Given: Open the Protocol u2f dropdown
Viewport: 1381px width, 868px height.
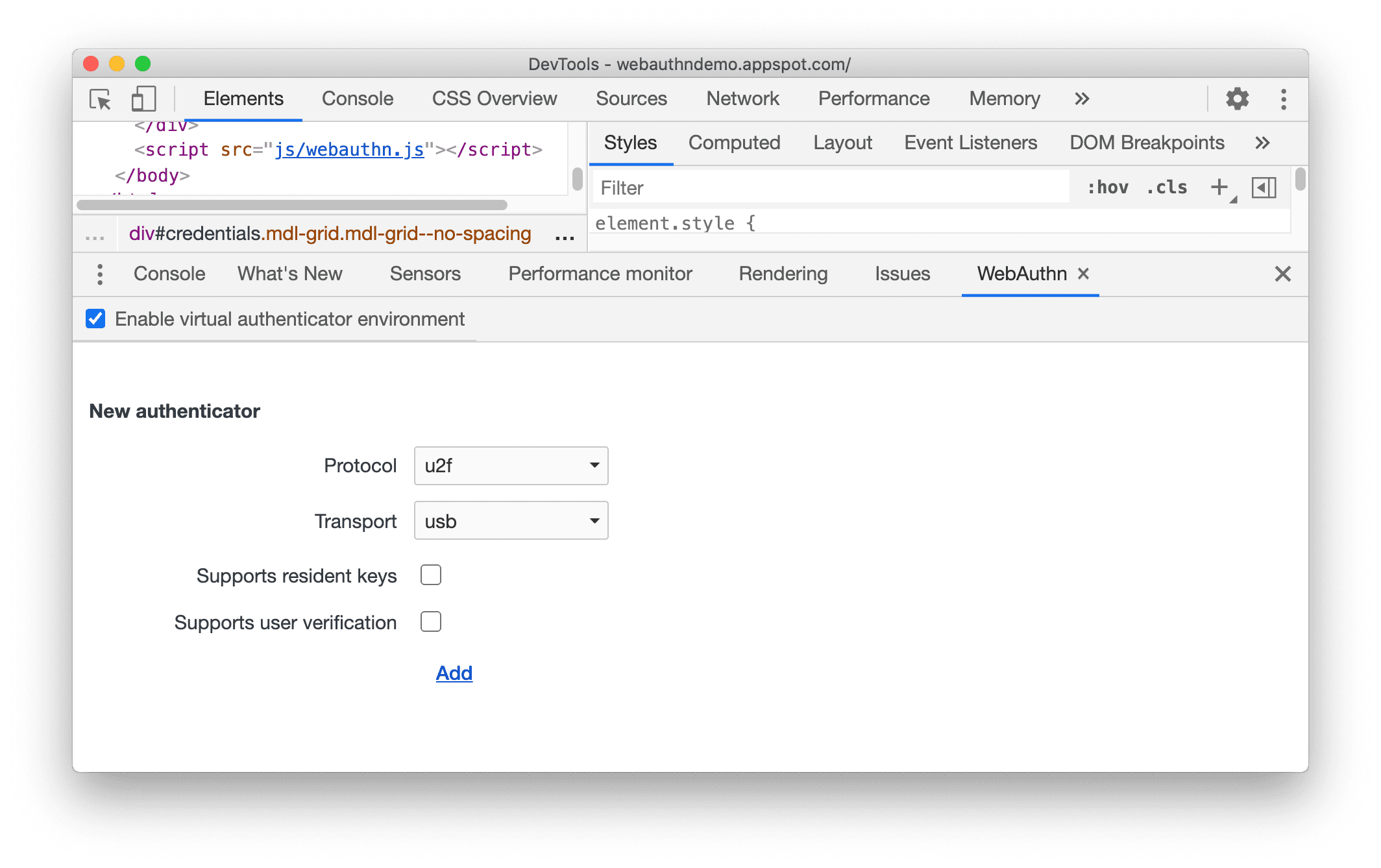Looking at the screenshot, I should [510, 464].
